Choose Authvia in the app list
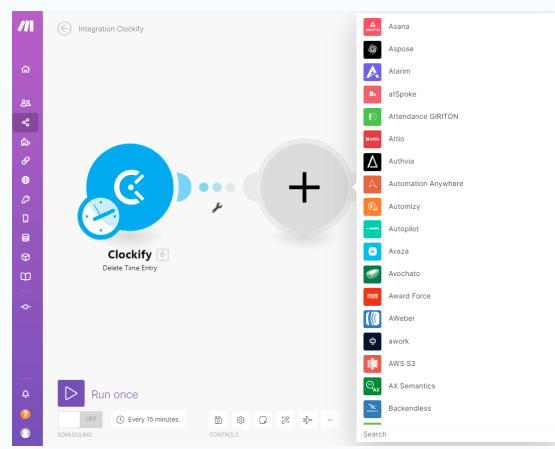The height and width of the screenshot is (449, 555). 457,162
